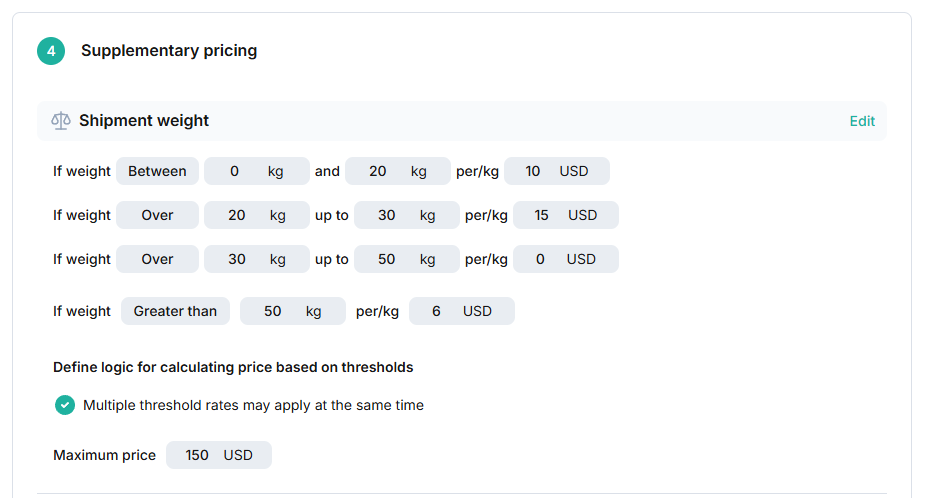Click the Shipment weight header label

144,121
